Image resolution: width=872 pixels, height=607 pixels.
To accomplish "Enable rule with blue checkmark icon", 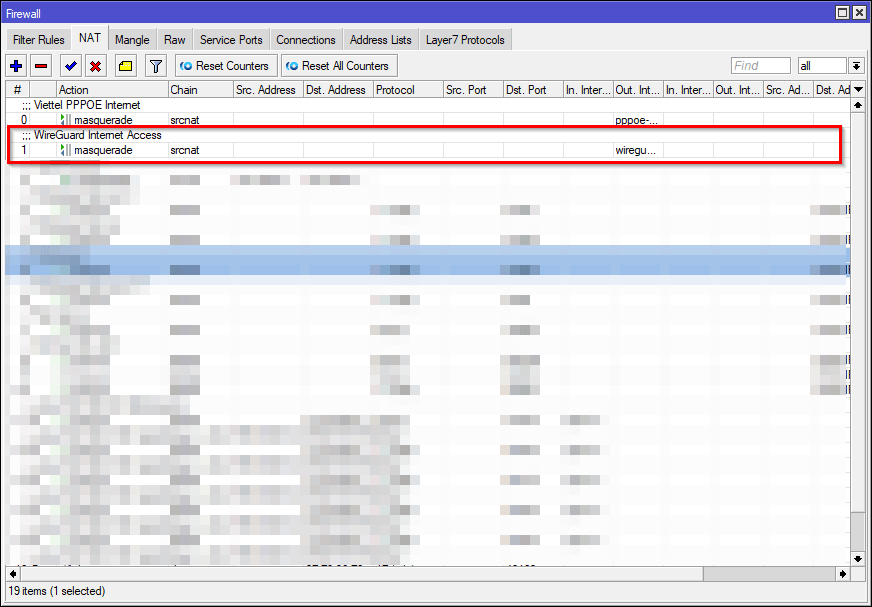I will point(70,66).
